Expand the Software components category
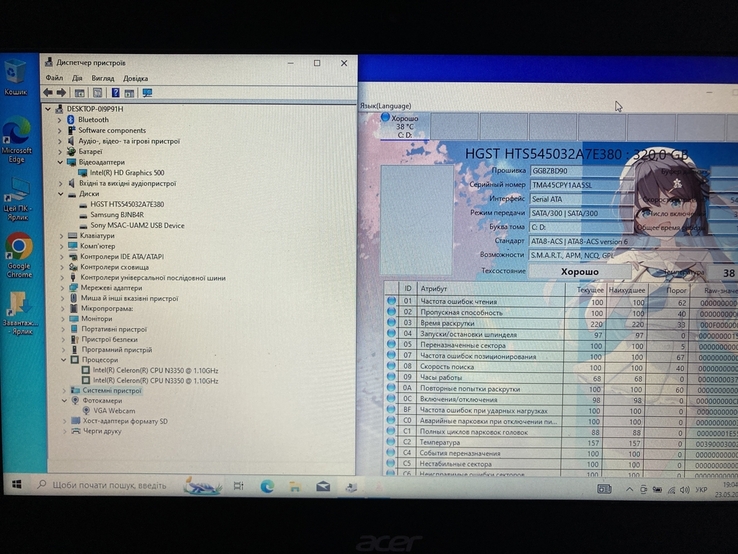738x554 pixels. pos(59,130)
